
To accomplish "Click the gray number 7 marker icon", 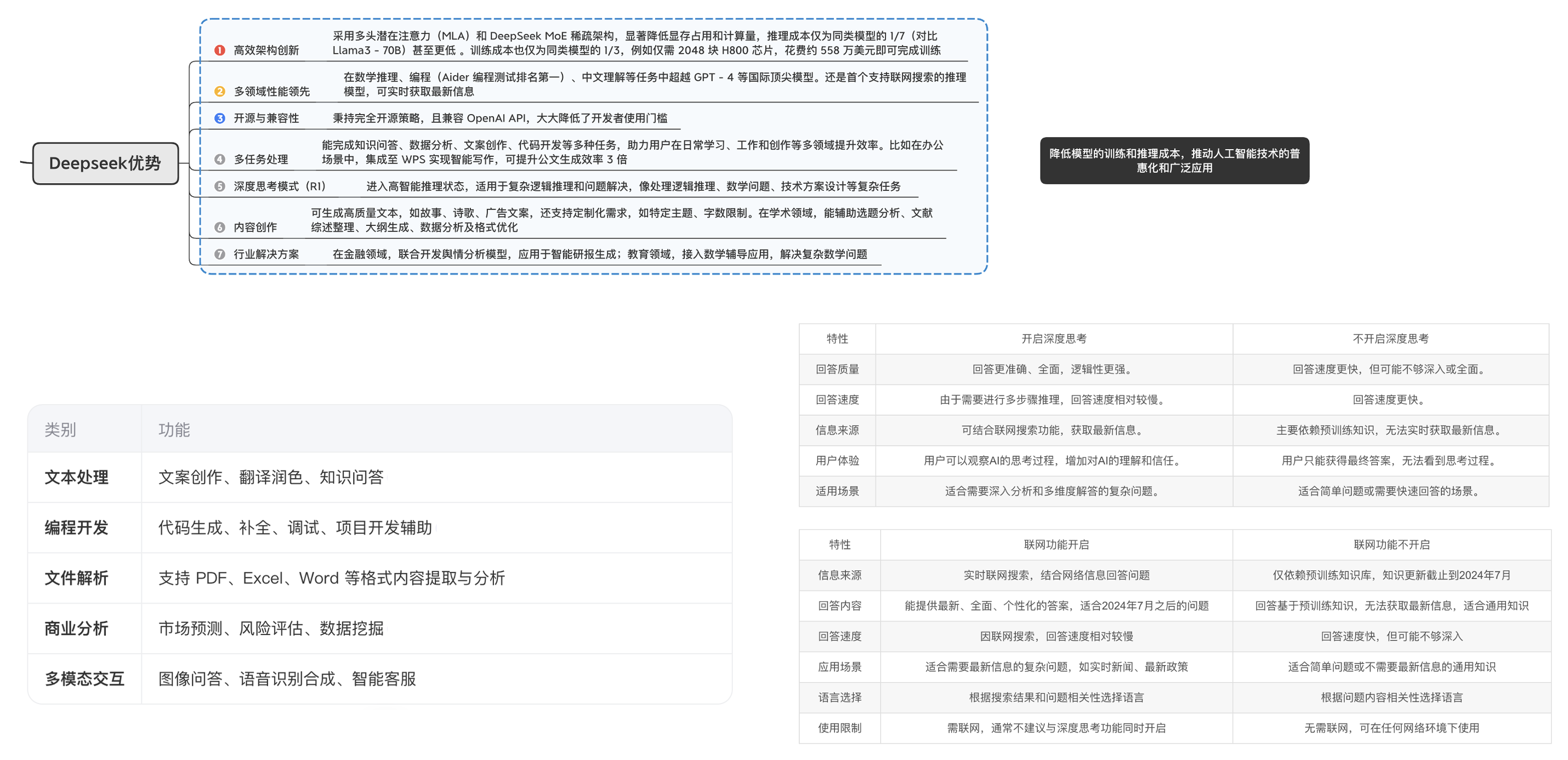I will pyautogui.click(x=220, y=254).
